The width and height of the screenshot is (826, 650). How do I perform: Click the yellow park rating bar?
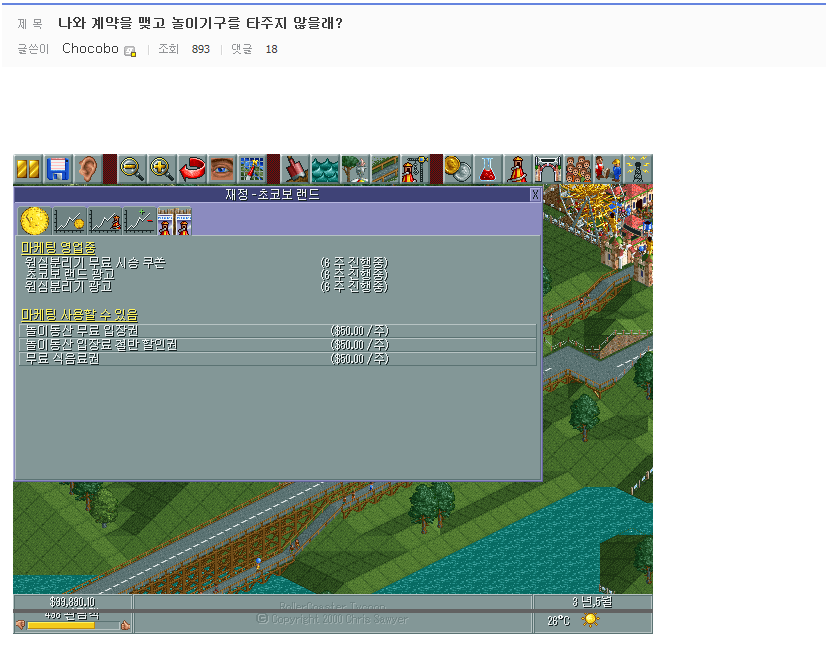coord(61,625)
